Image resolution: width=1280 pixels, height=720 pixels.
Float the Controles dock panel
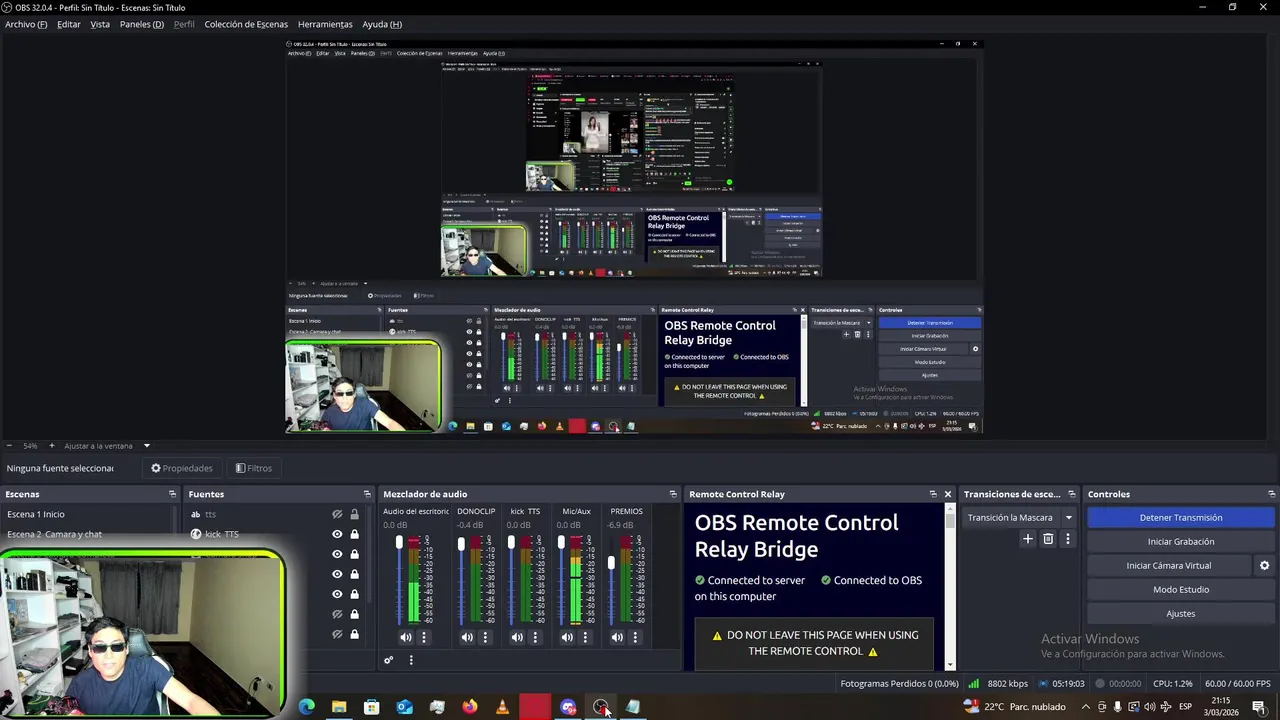pos(1271,494)
